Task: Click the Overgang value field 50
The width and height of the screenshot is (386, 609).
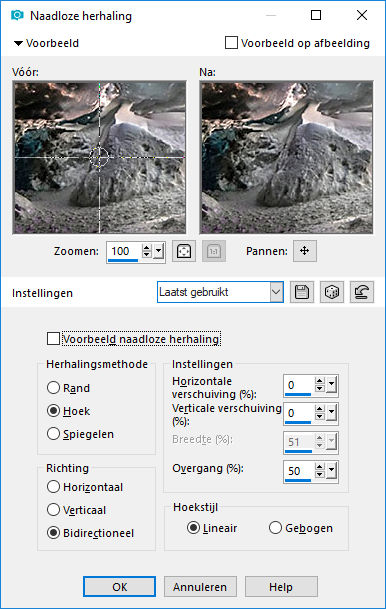Action: click(298, 471)
